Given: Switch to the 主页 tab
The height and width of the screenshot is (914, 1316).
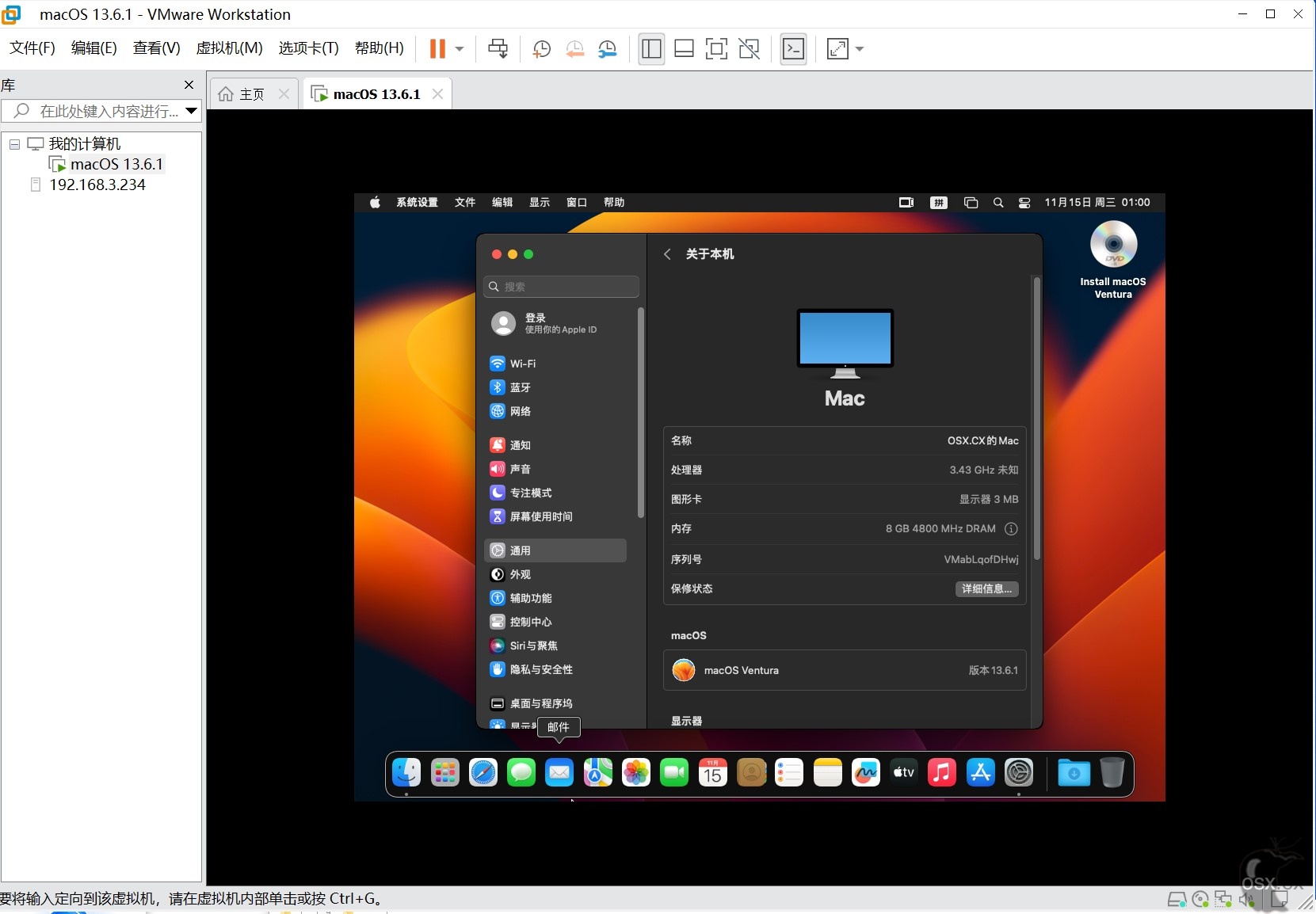Looking at the screenshot, I should 252,94.
